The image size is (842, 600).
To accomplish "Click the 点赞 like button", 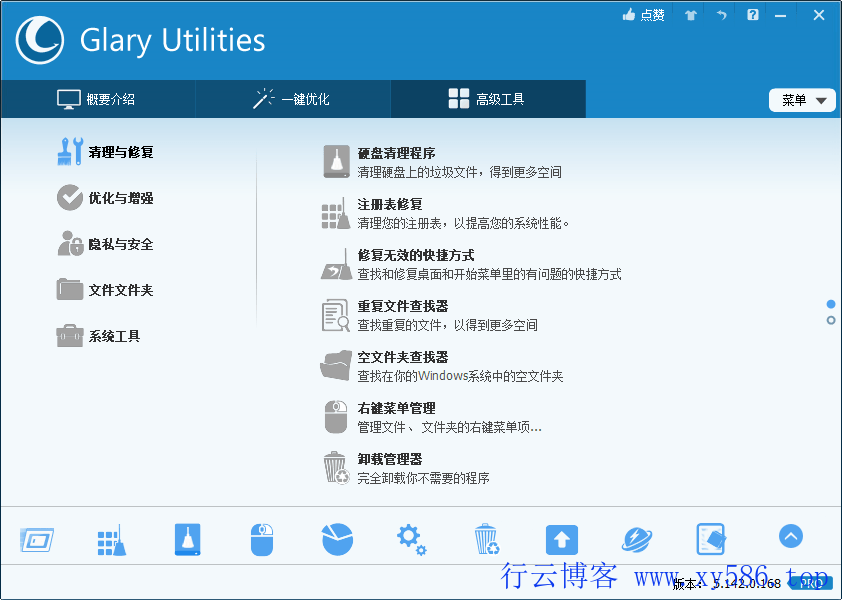I will click(643, 15).
